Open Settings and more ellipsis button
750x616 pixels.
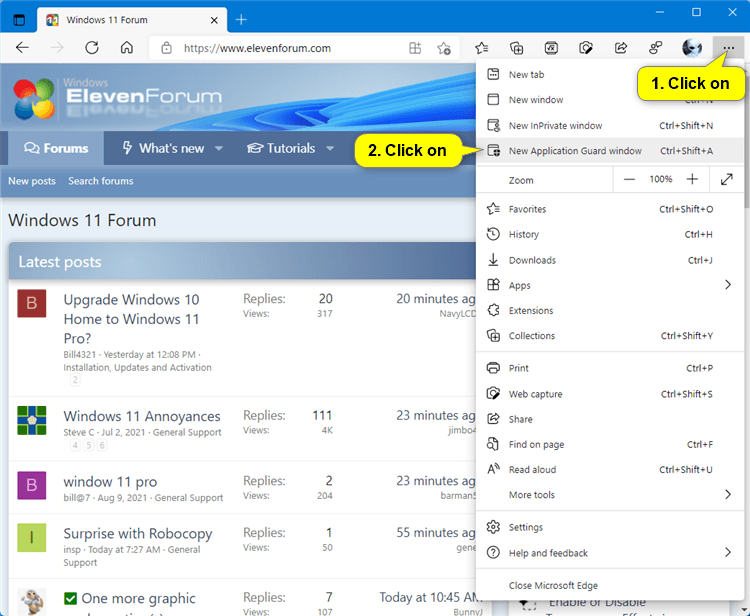[x=728, y=48]
